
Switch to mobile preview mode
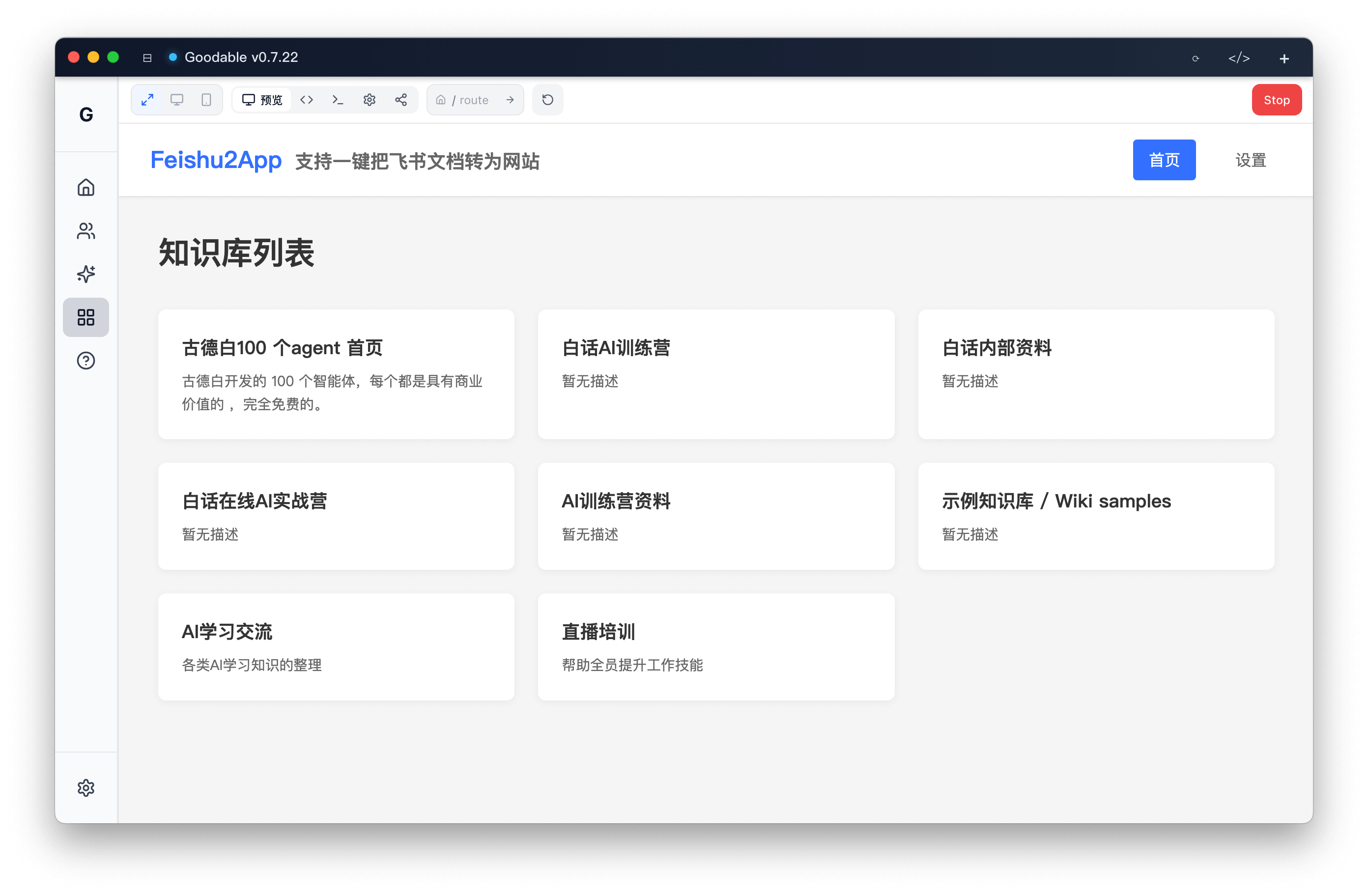tap(206, 99)
